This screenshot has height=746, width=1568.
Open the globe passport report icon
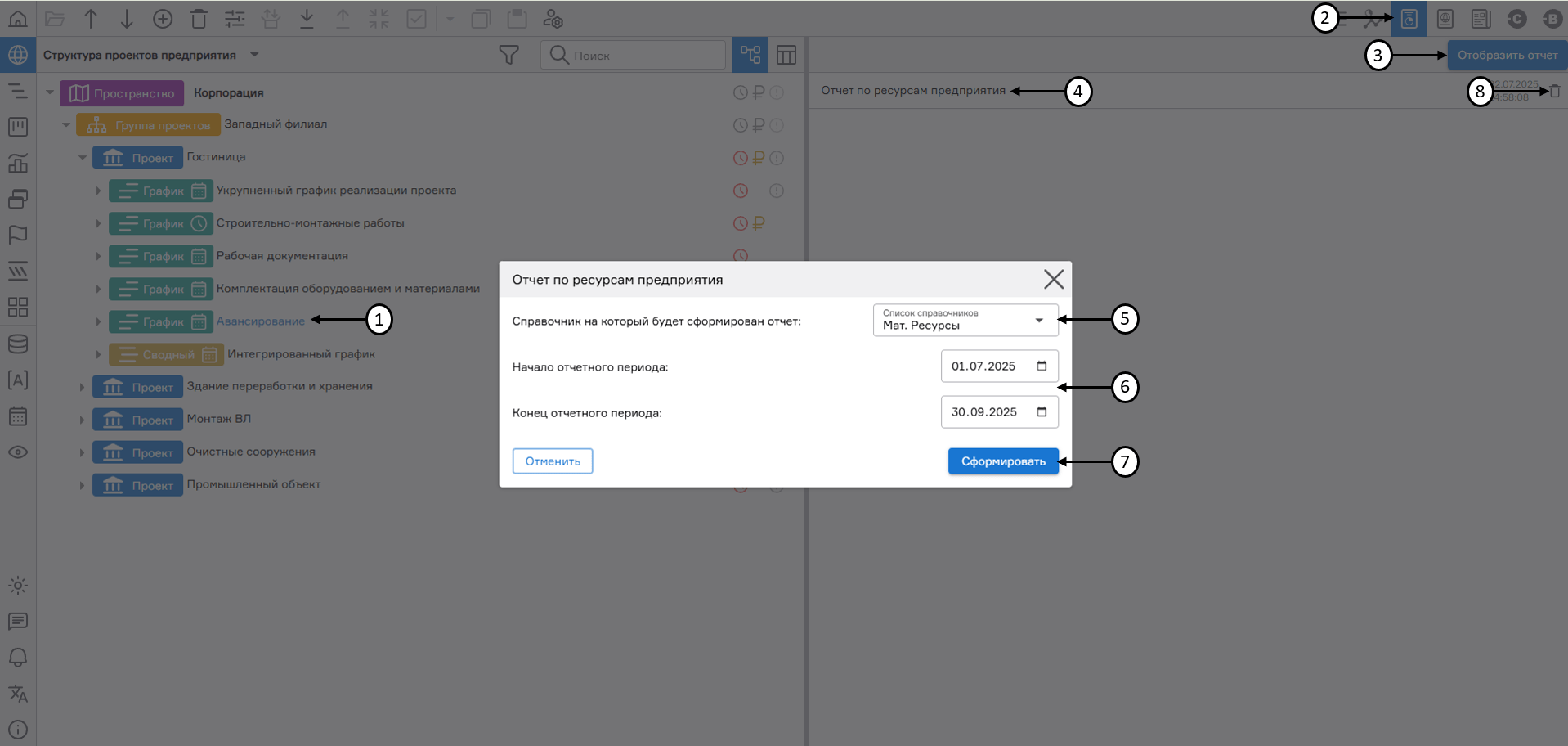tap(1445, 19)
